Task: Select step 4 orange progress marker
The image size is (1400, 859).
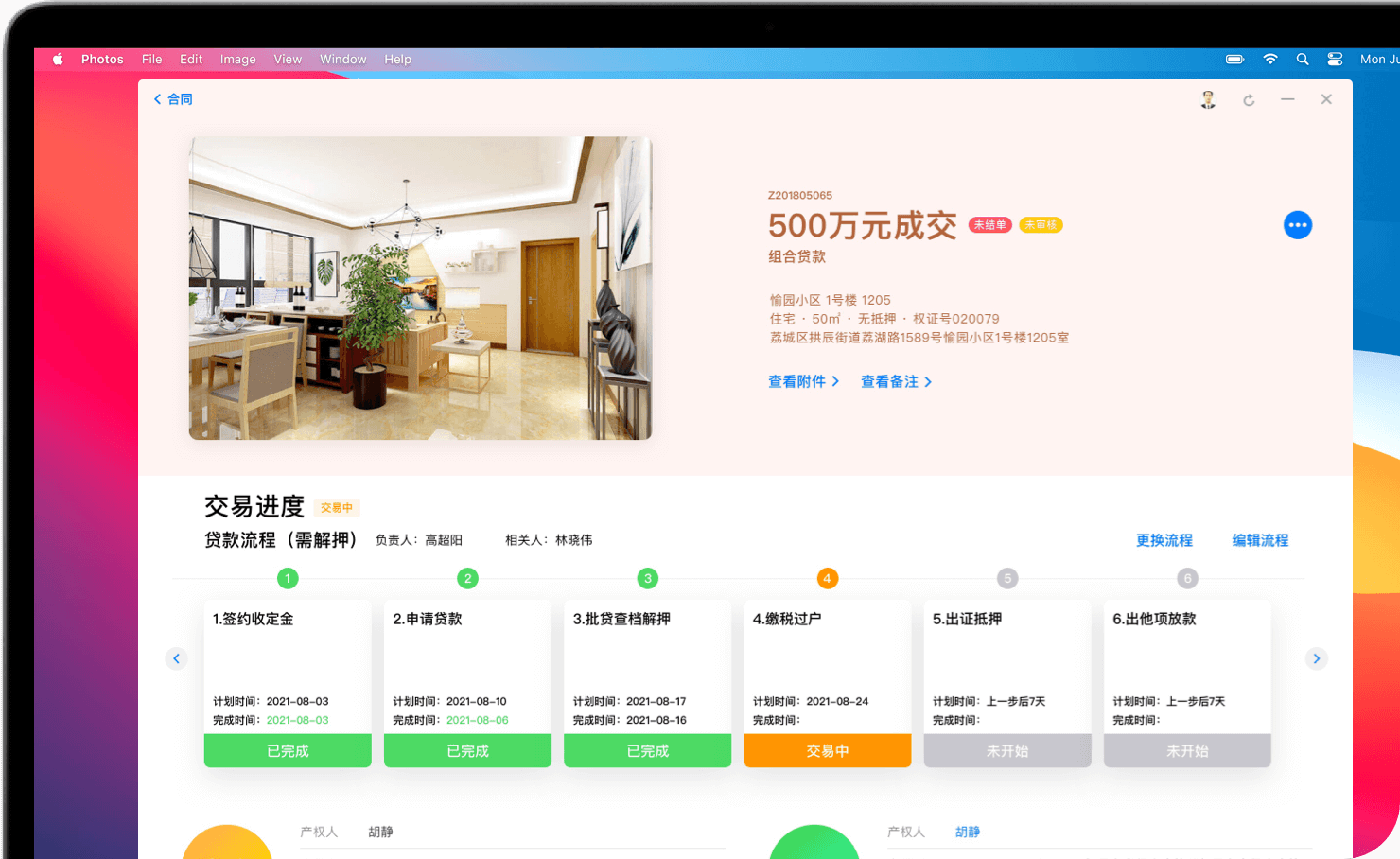Action: pyautogui.click(x=827, y=578)
